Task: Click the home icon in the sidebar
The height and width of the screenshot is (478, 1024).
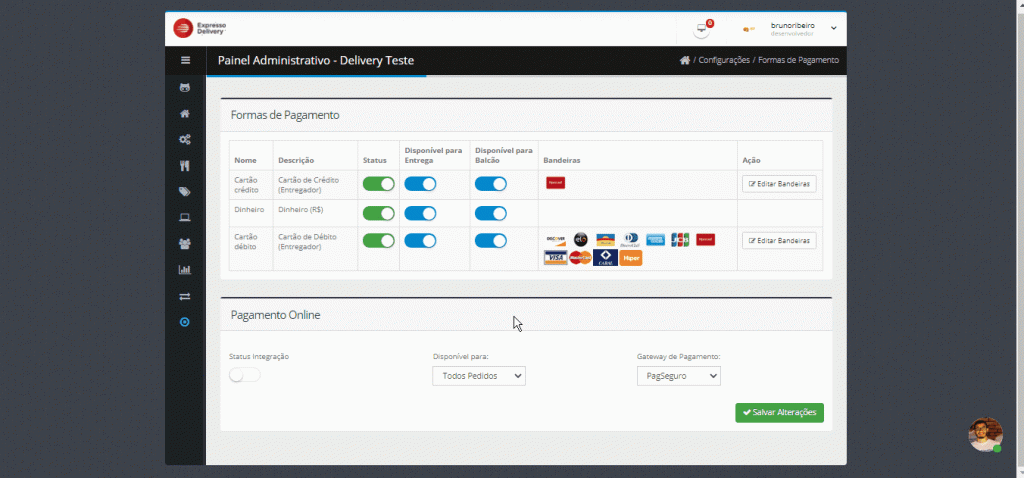Action: pyautogui.click(x=185, y=114)
